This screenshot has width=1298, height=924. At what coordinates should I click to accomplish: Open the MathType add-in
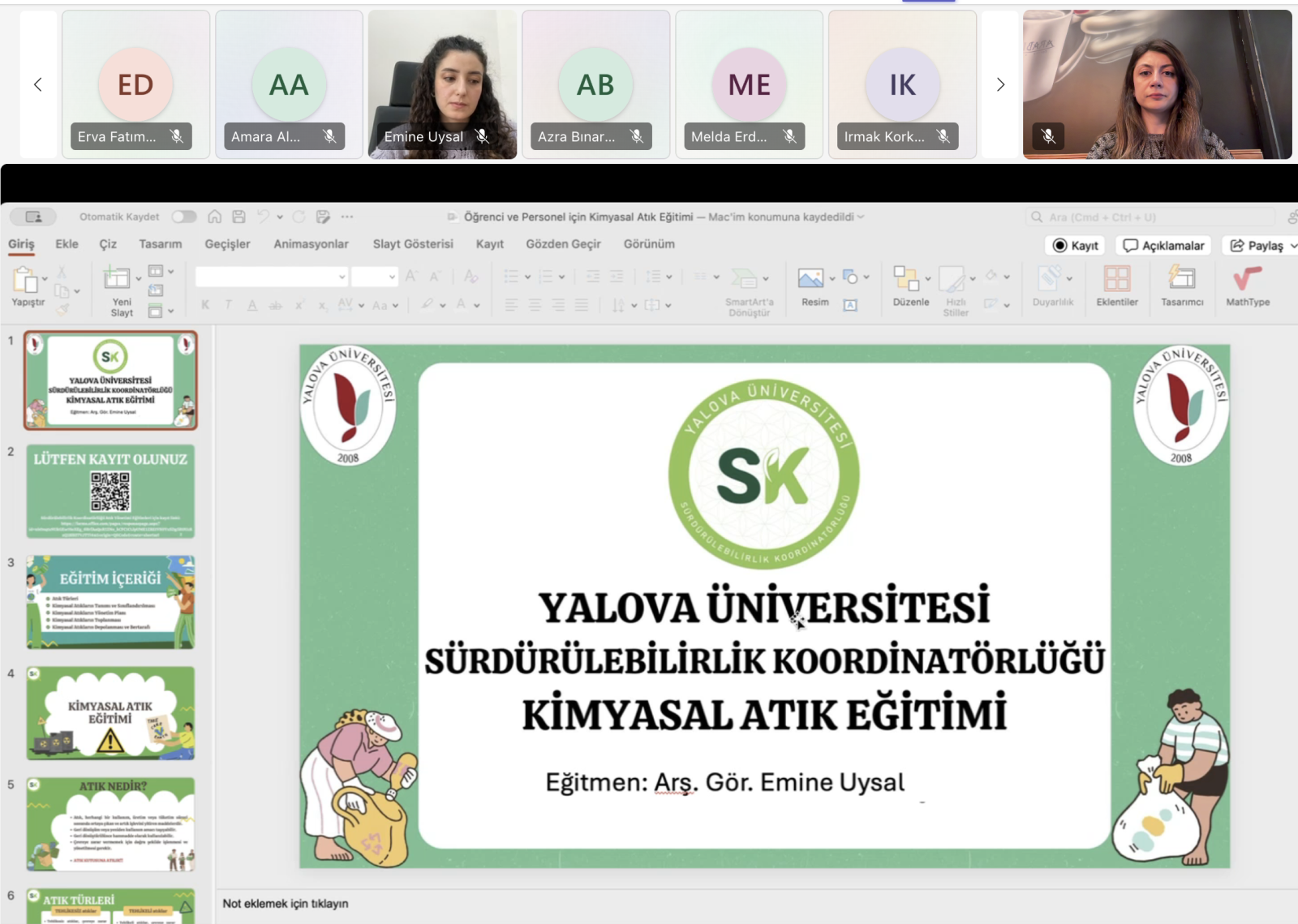pos(1247,280)
